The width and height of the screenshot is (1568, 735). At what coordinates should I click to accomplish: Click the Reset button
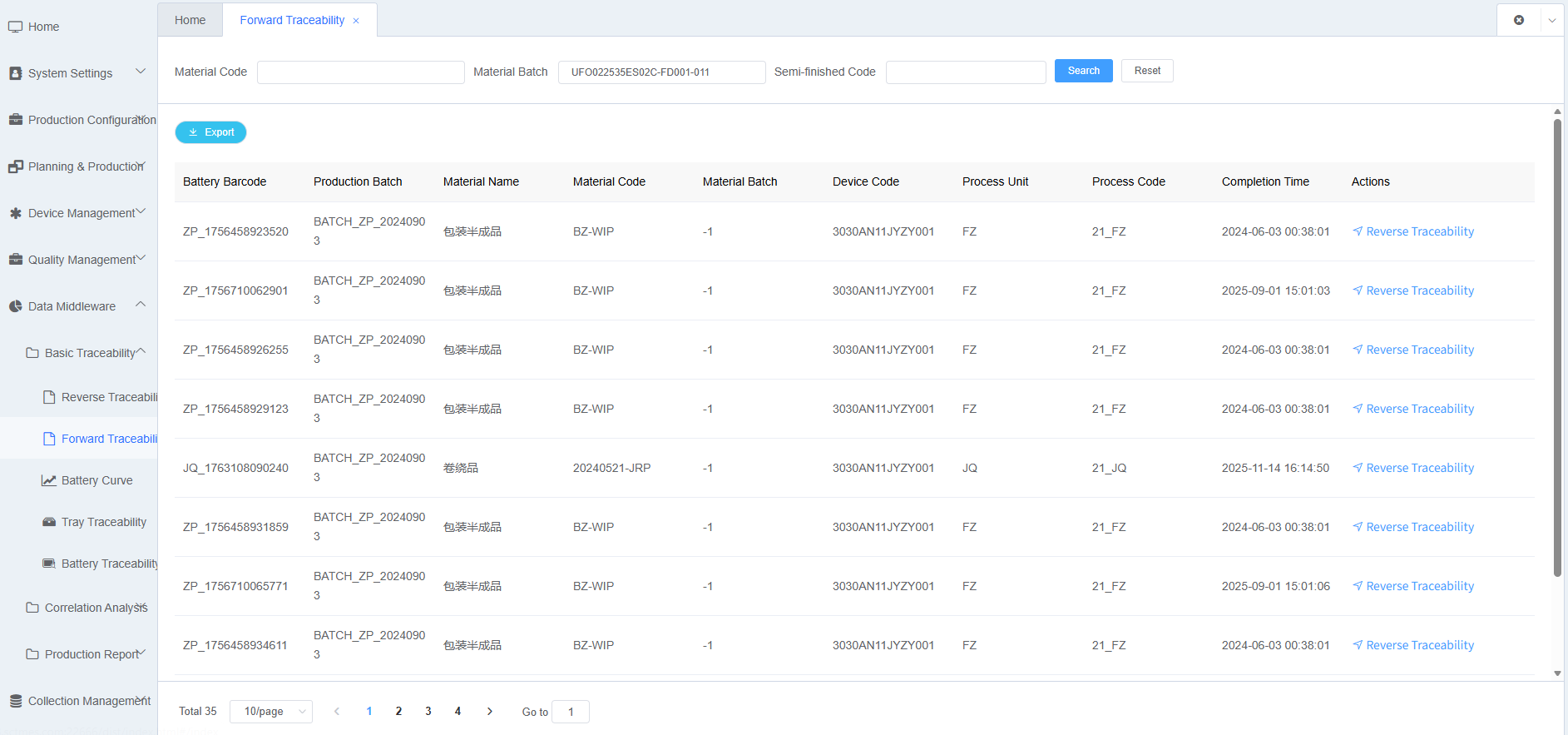[x=1147, y=71]
